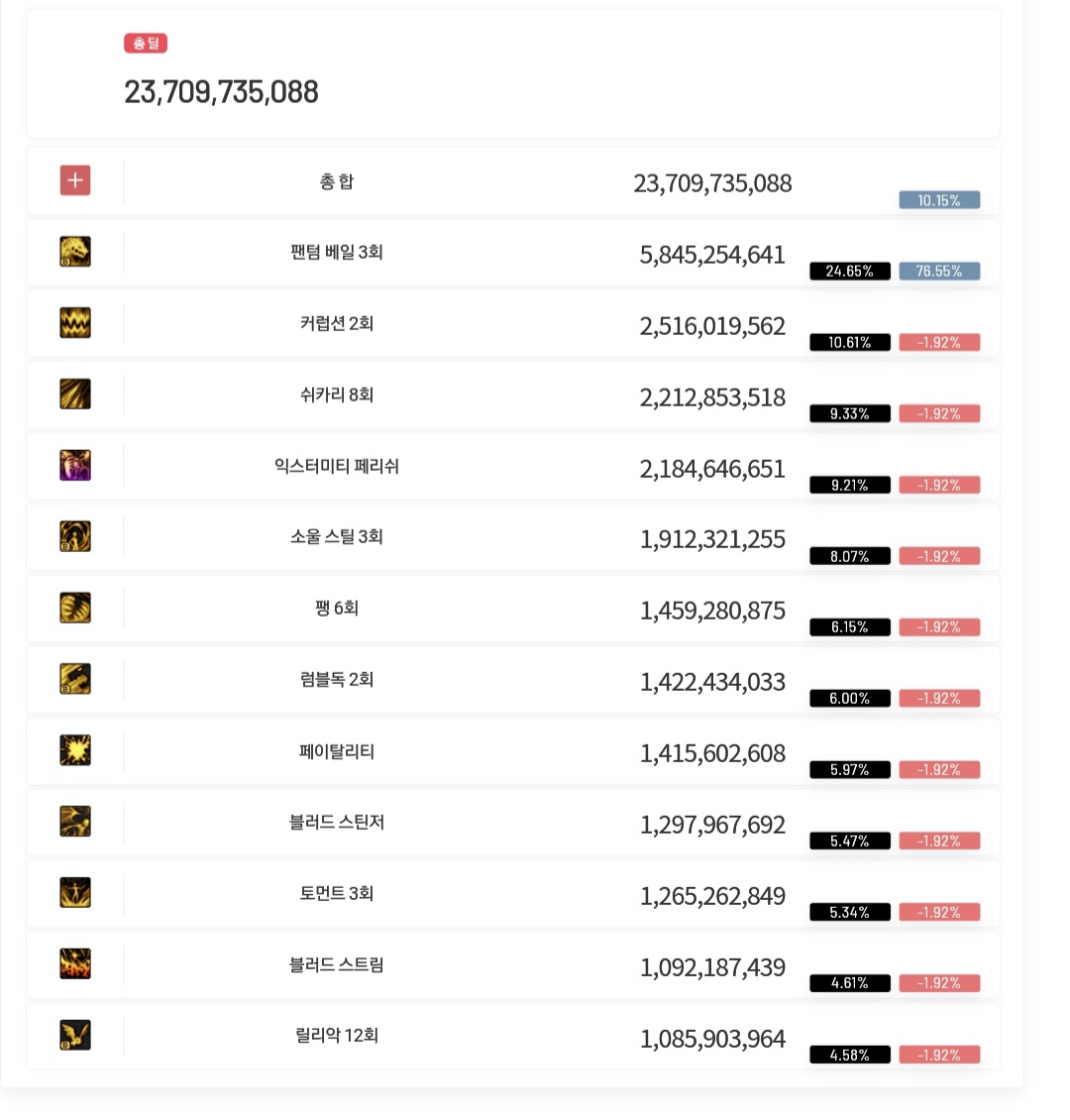
Task: Click the 블러드 스틴저 skill icon
Action: (x=75, y=822)
